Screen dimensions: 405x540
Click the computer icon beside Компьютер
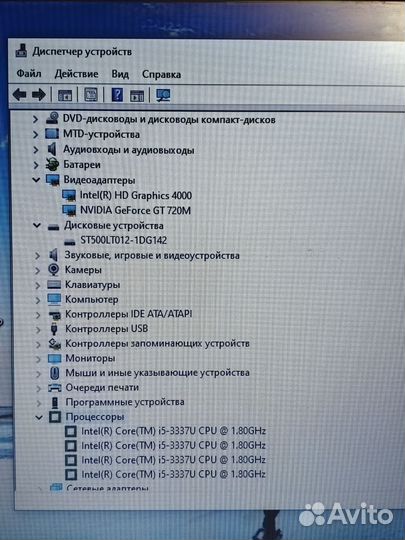(x=54, y=299)
